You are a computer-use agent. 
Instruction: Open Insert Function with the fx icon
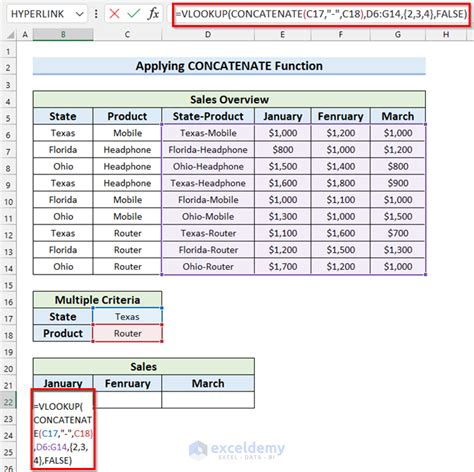(x=153, y=14)
